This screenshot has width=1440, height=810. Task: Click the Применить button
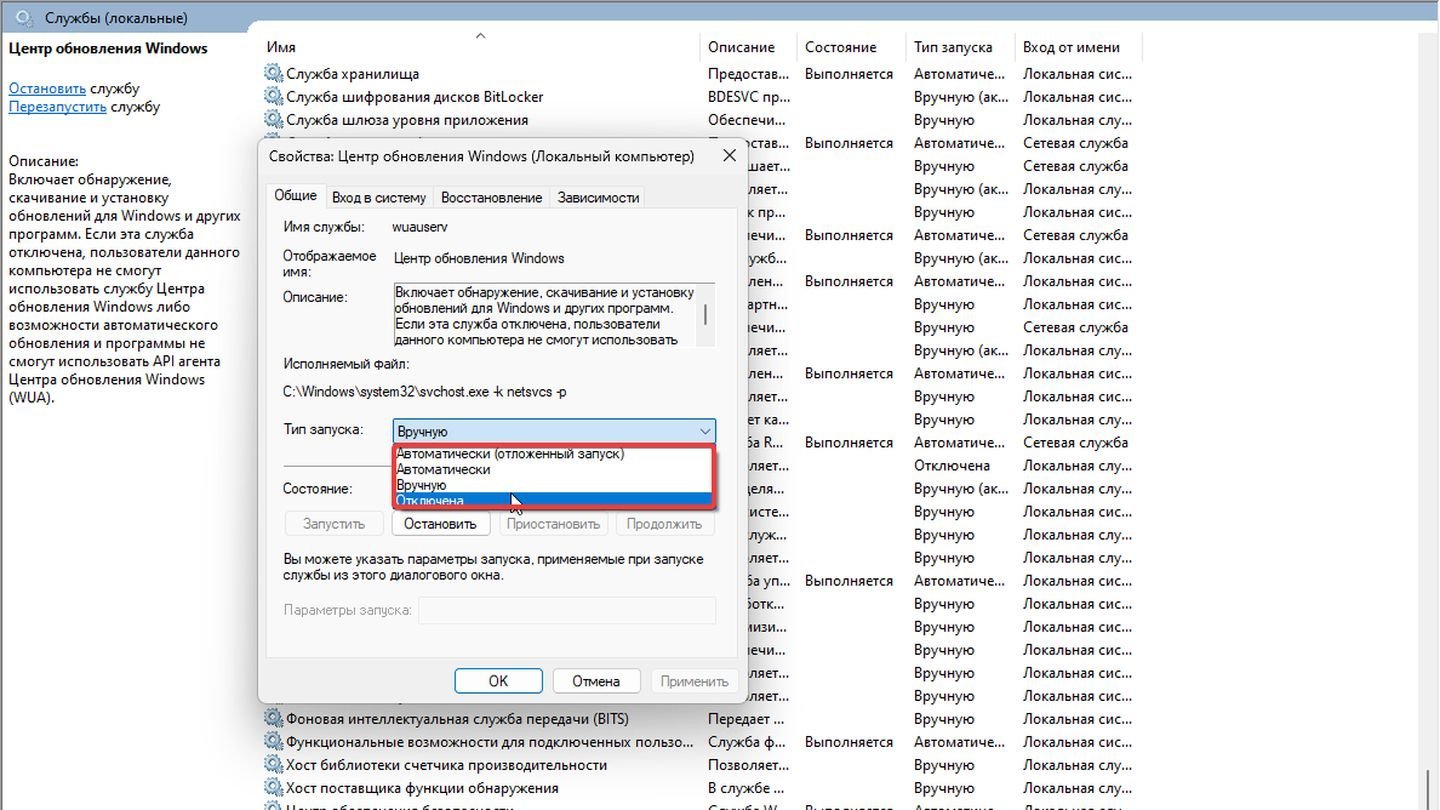[x=694, y=681]
